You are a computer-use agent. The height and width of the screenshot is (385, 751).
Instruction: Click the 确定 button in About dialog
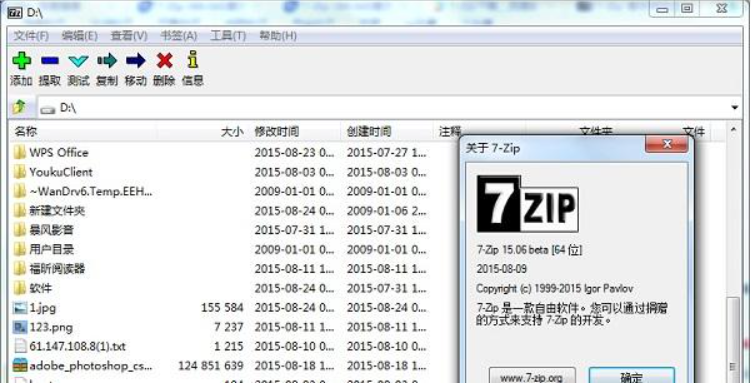(632, 377)
